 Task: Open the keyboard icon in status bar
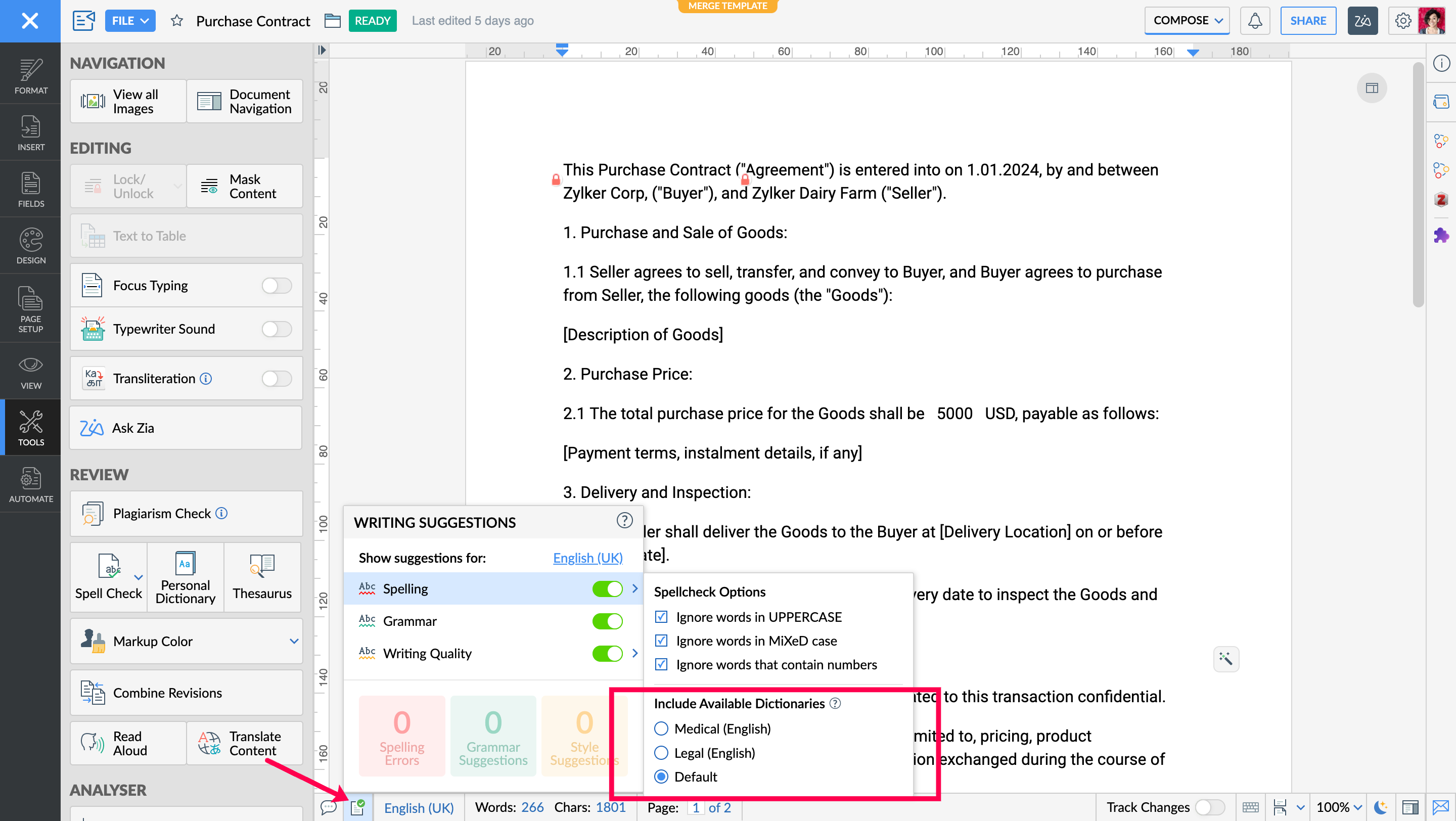click(1250, 807)
